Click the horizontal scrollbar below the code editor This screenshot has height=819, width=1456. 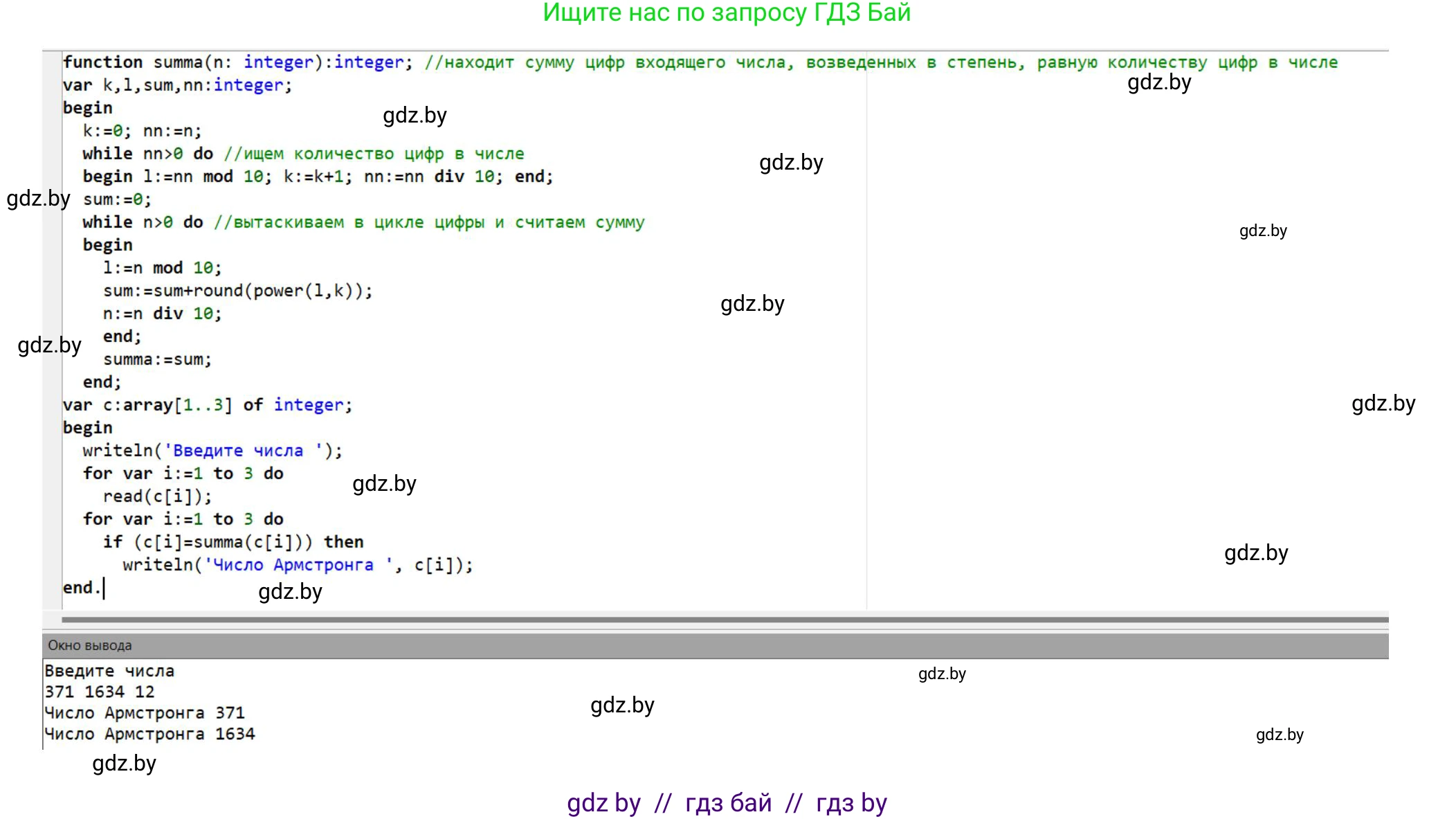[724, 620]
